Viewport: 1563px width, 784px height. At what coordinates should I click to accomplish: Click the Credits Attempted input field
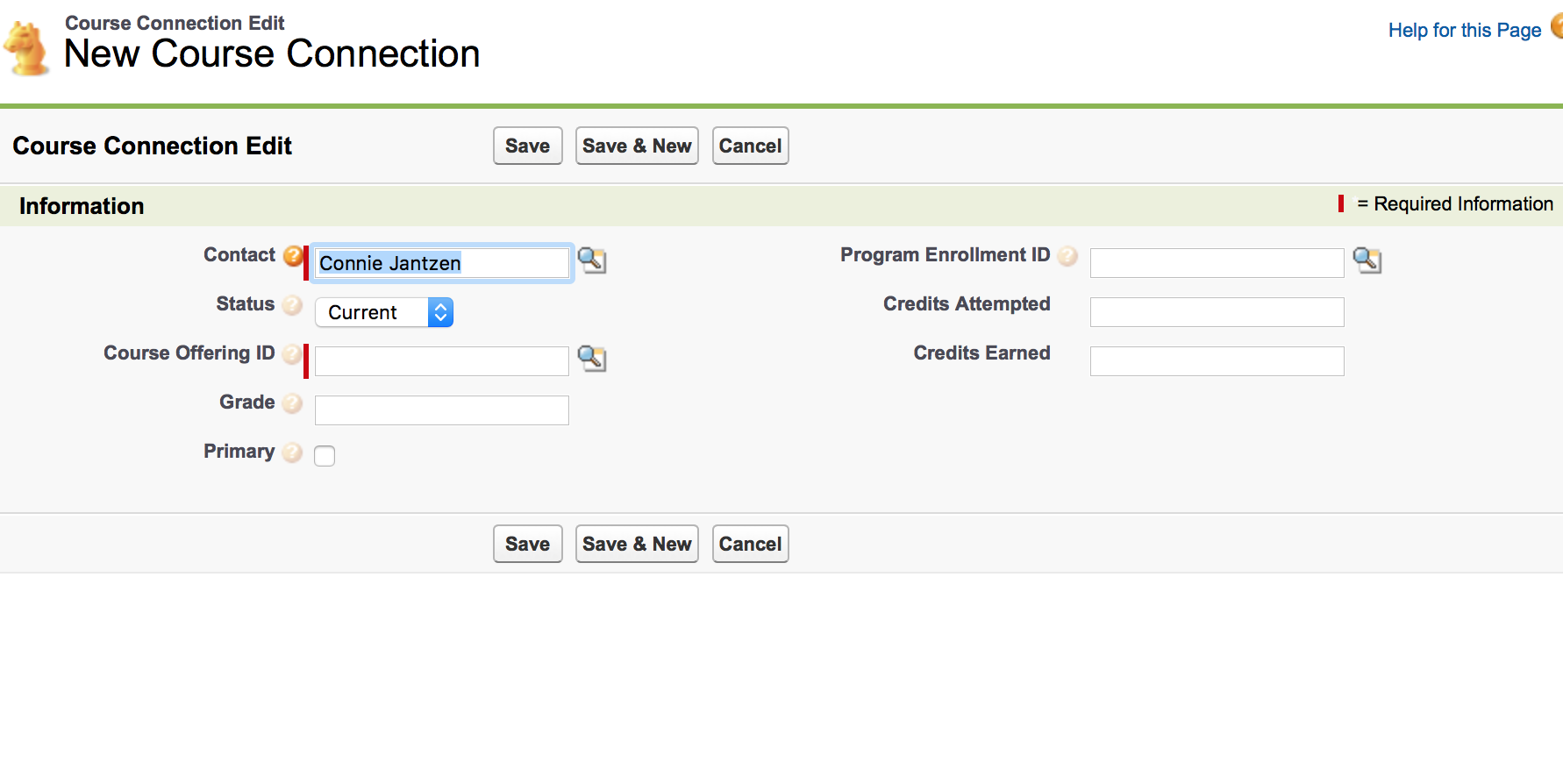tap(1217, 312)
